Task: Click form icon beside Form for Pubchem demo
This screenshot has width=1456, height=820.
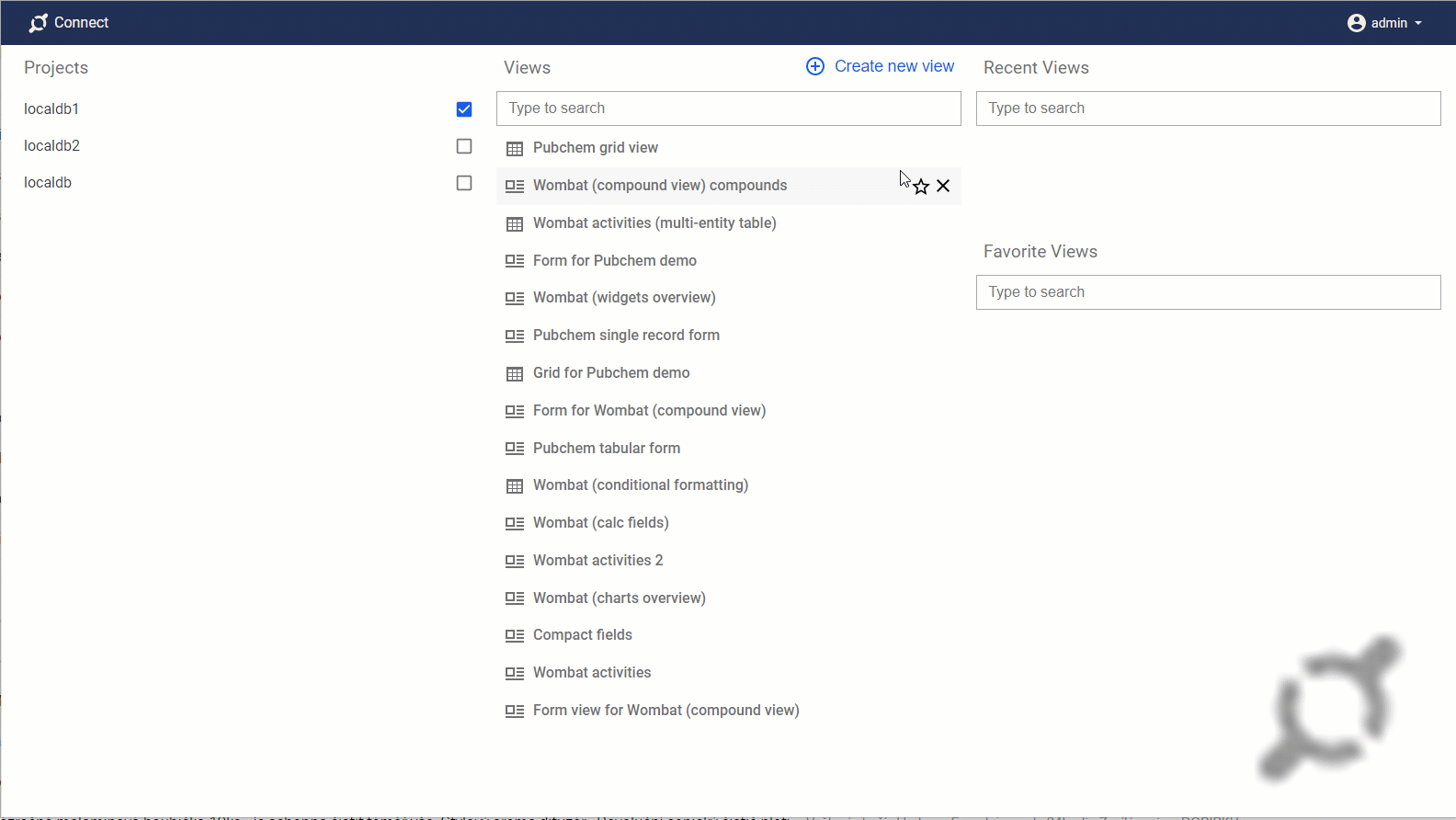Action: click(515, 261)
